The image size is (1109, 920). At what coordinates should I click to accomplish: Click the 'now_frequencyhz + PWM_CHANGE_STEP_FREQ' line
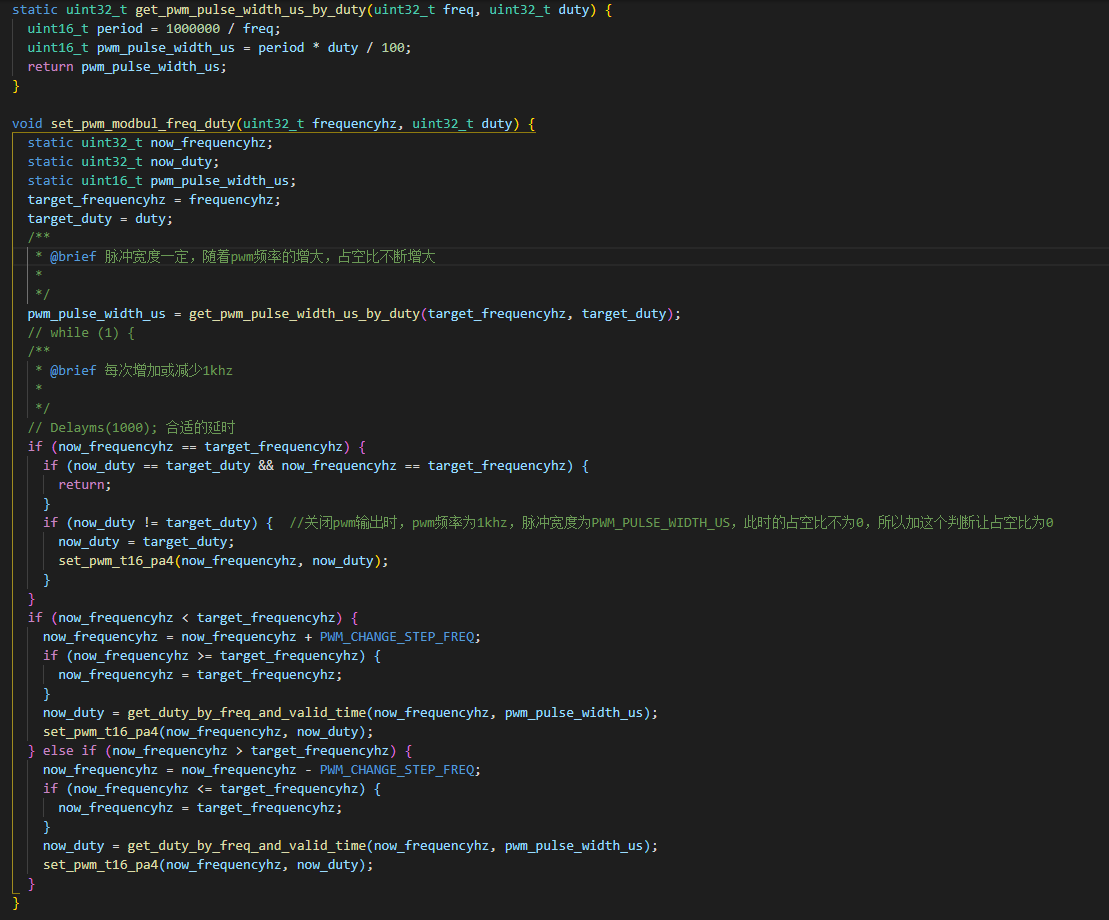click(262, 637)
